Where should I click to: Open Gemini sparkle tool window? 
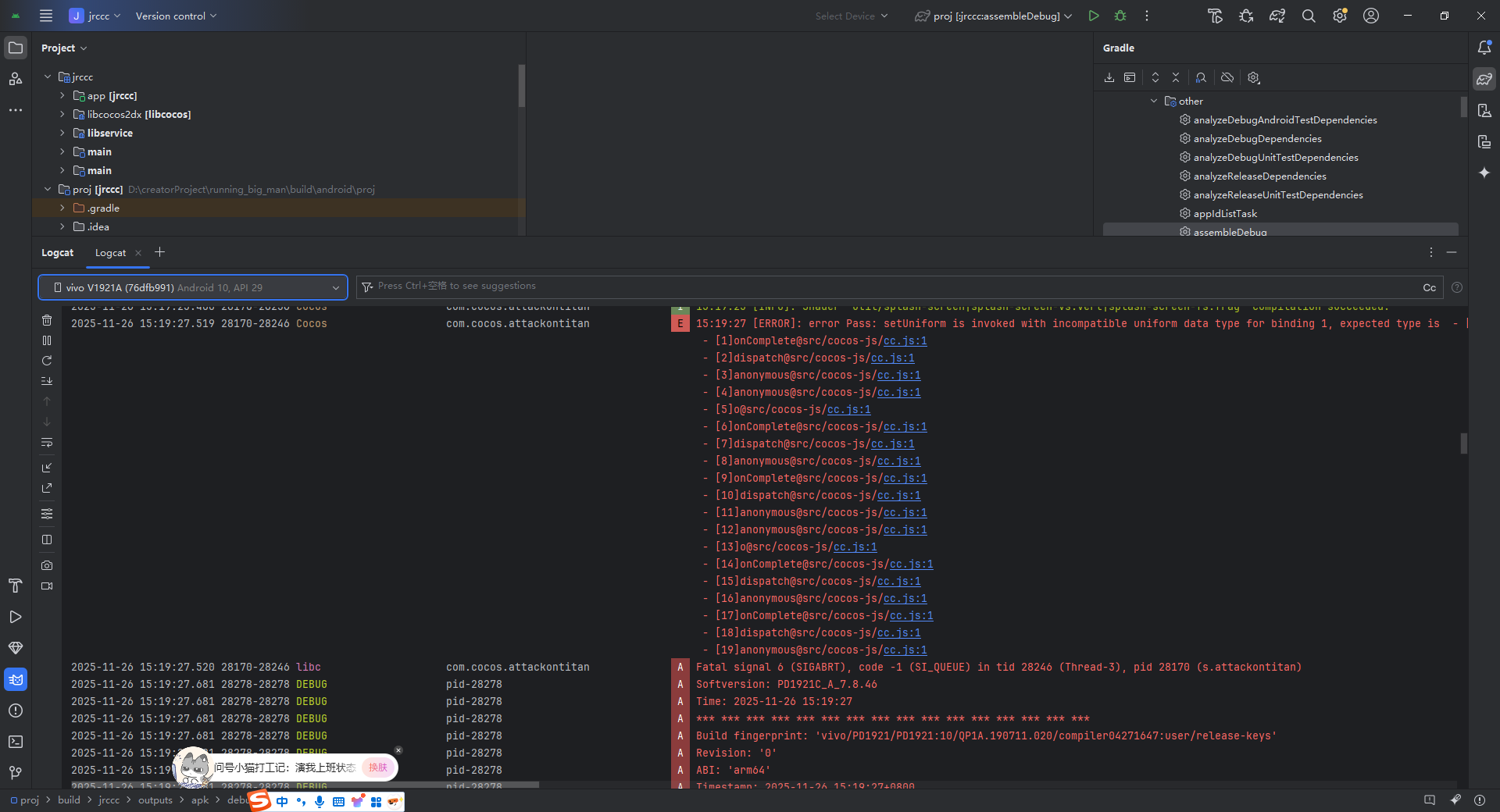point(1484,173)
